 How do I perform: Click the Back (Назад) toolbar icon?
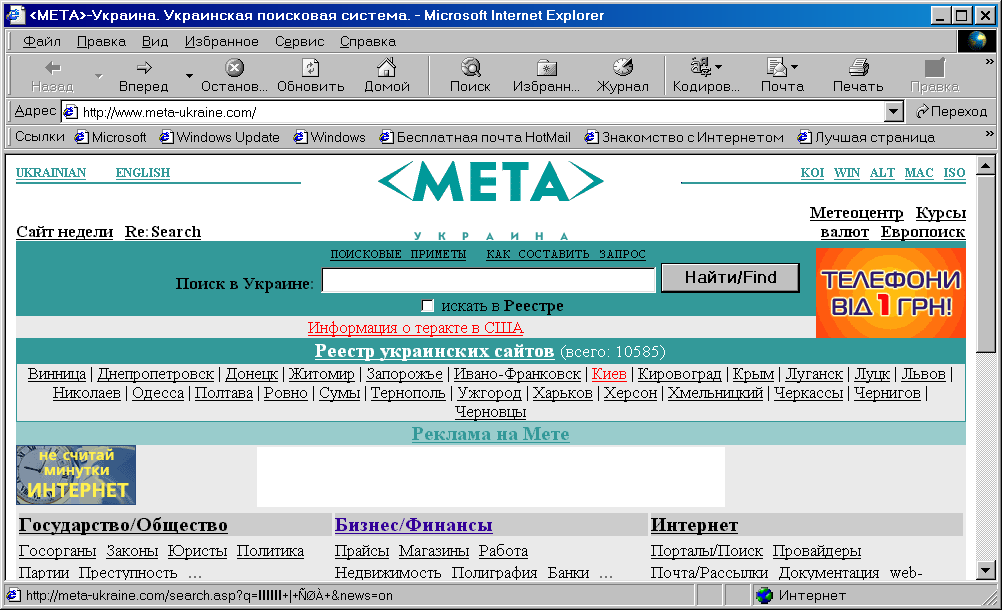(x=52, y=68)
